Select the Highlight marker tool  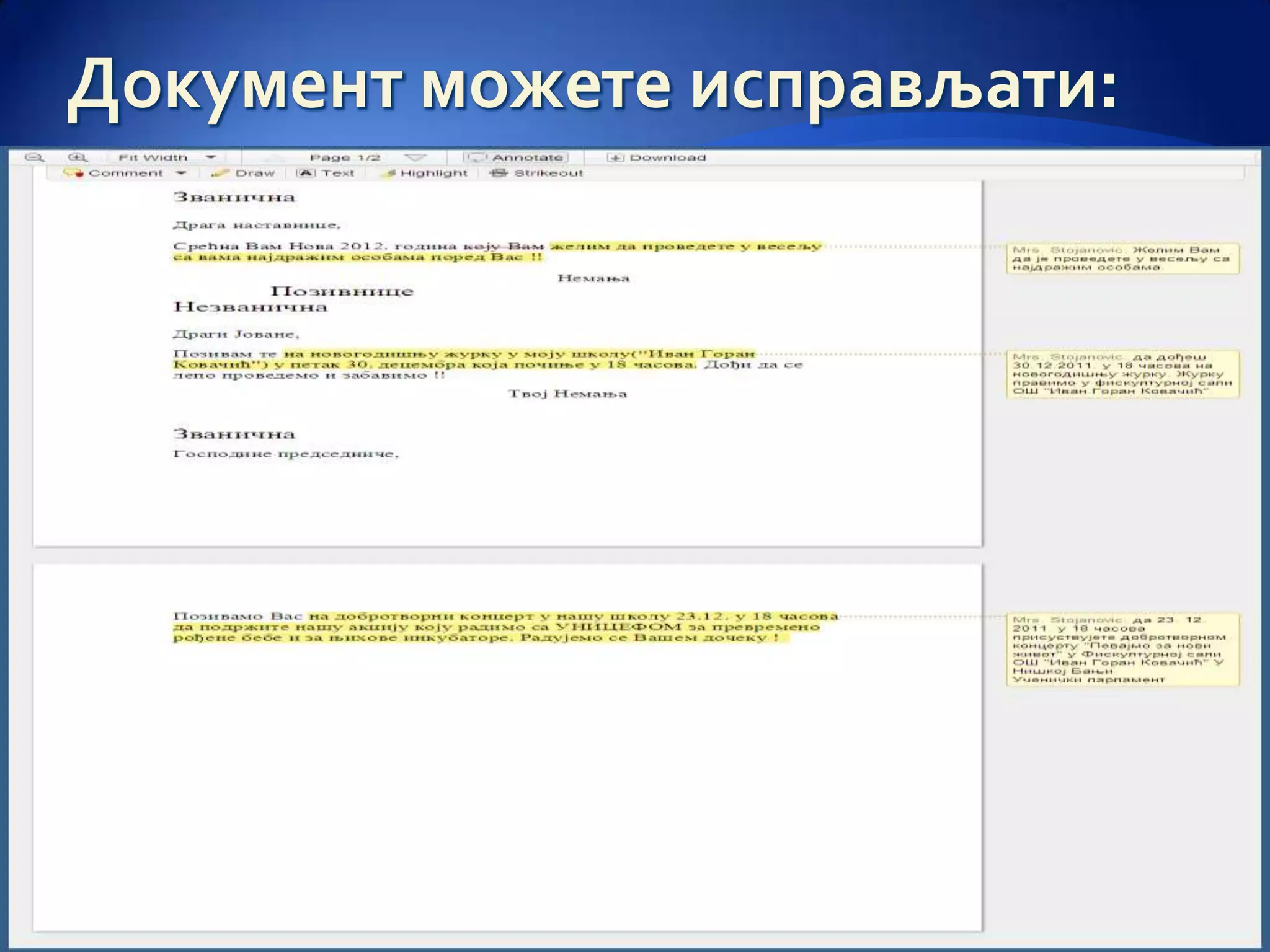[425, 174]
